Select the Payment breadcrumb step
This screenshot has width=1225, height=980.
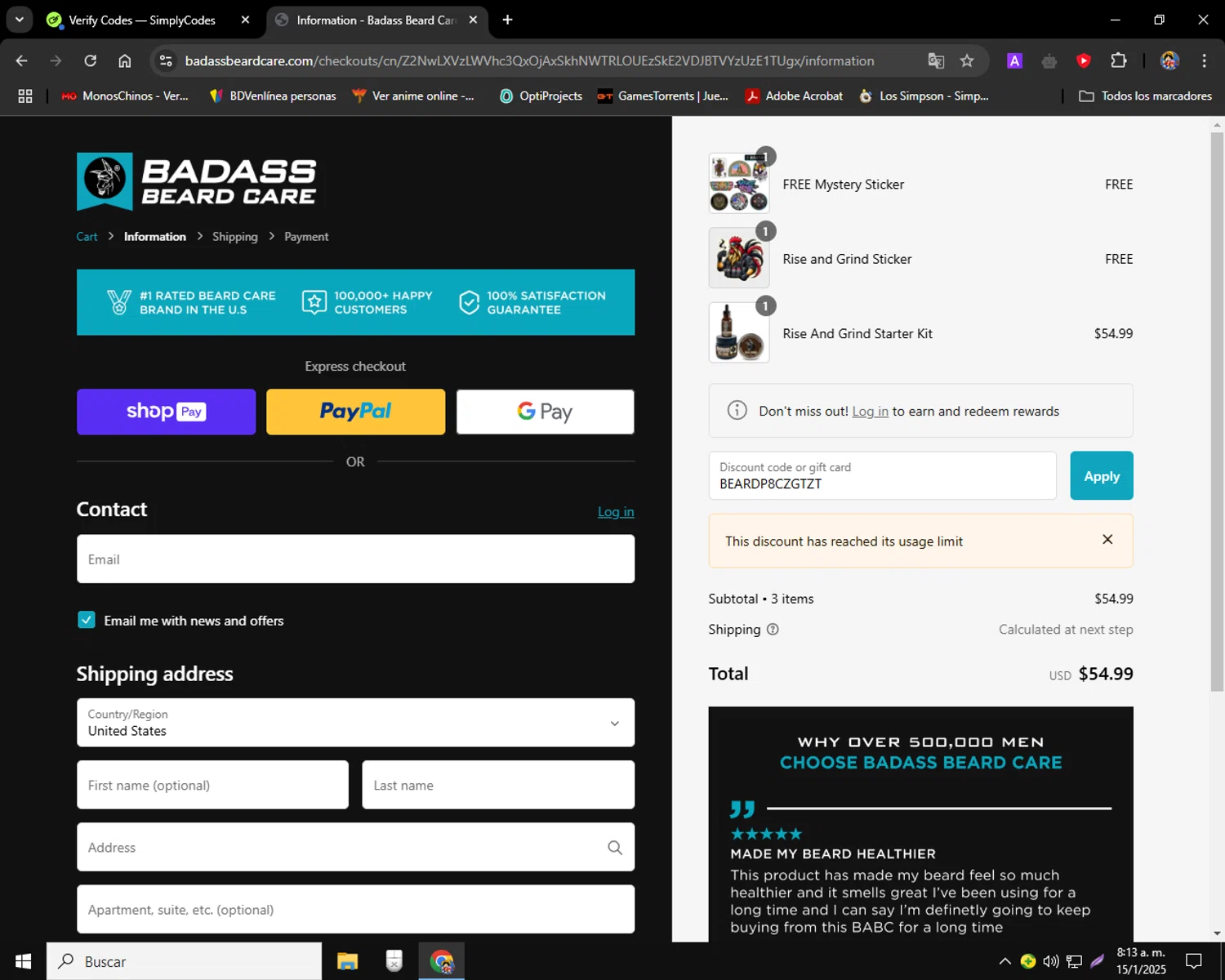pyautogui.click(x=306, y=237)
